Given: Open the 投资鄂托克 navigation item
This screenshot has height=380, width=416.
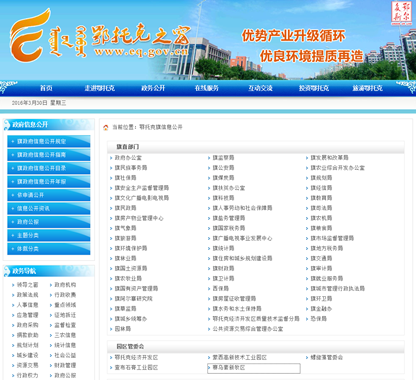Looking at the screenshot, I should coord(314,88).
